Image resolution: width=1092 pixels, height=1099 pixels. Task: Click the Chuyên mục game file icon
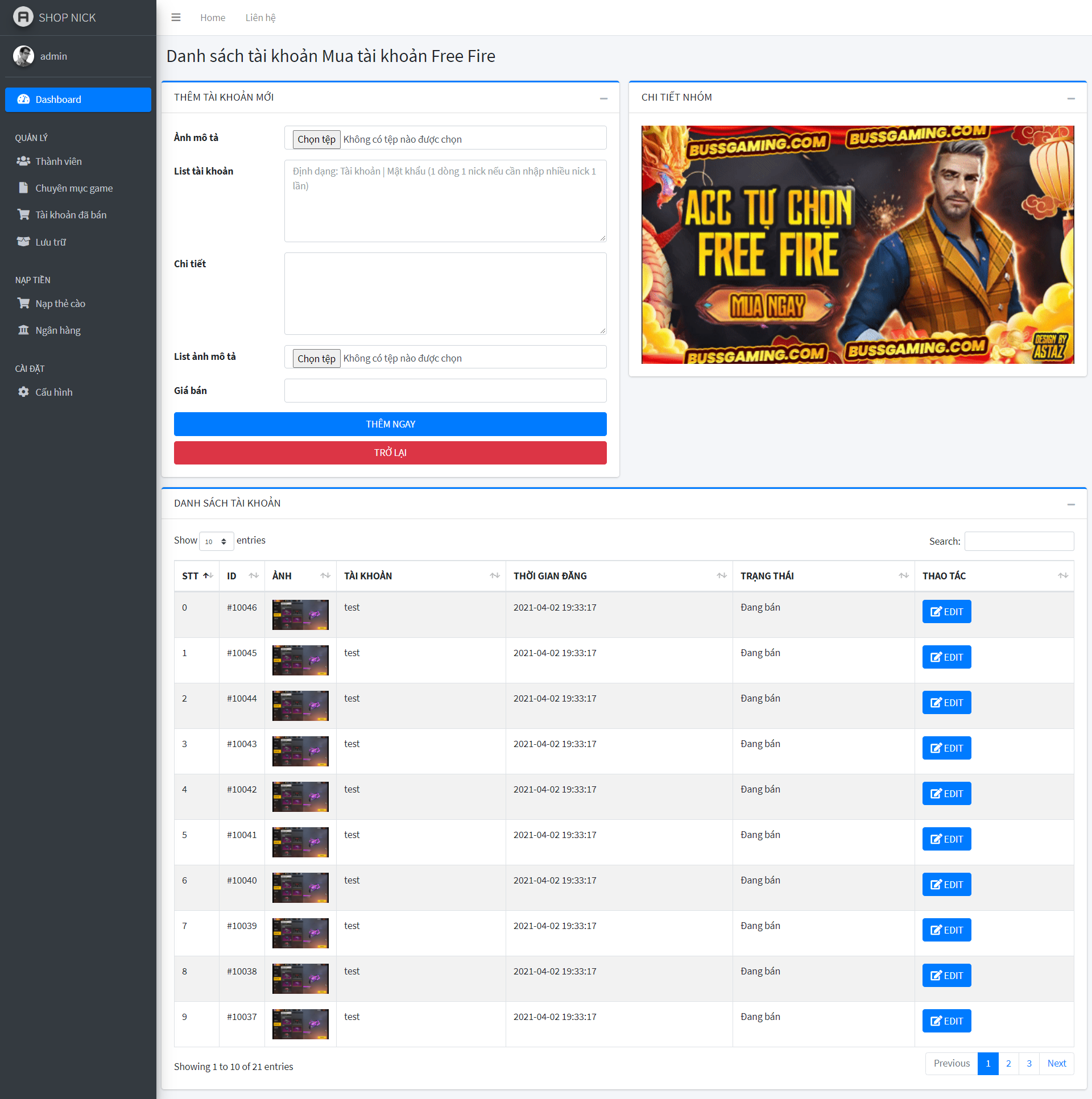point(23,188)
